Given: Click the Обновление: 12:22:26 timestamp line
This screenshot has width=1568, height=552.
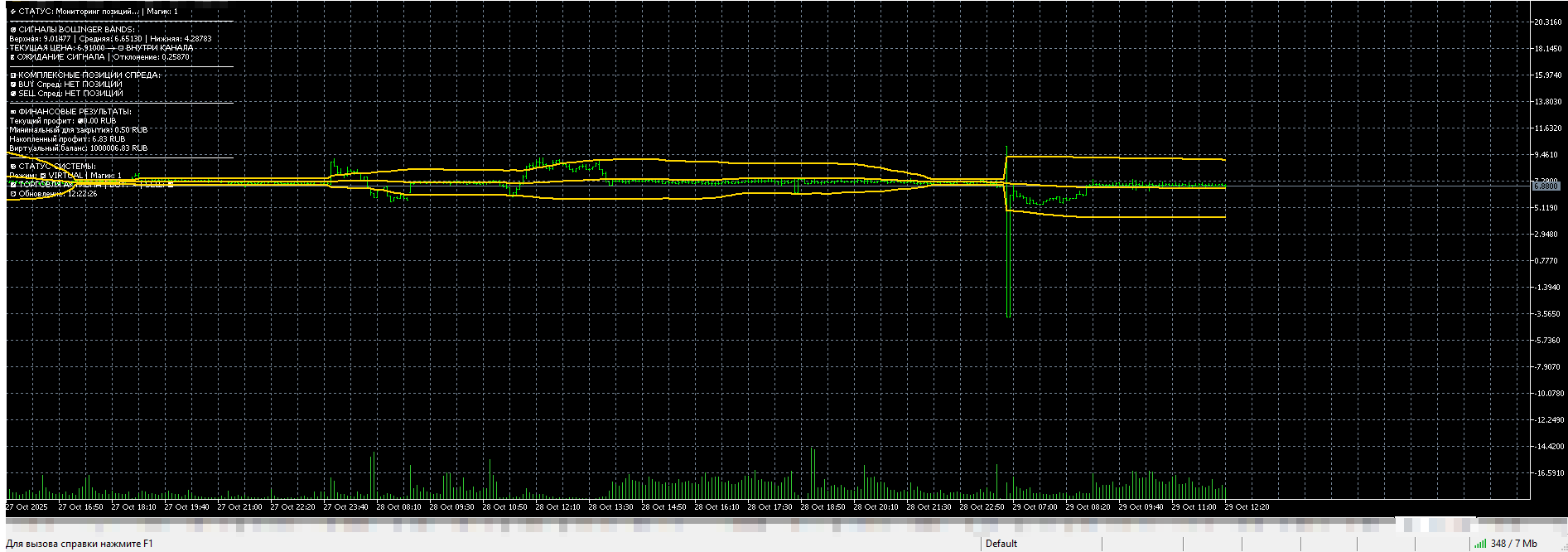Looking at the screenshot, I should 54,194.
